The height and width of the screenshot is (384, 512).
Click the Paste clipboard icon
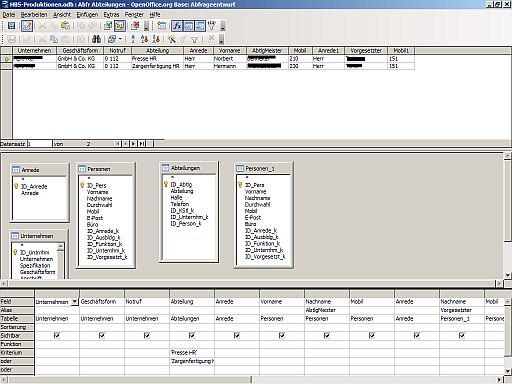[x=66, y=26]
